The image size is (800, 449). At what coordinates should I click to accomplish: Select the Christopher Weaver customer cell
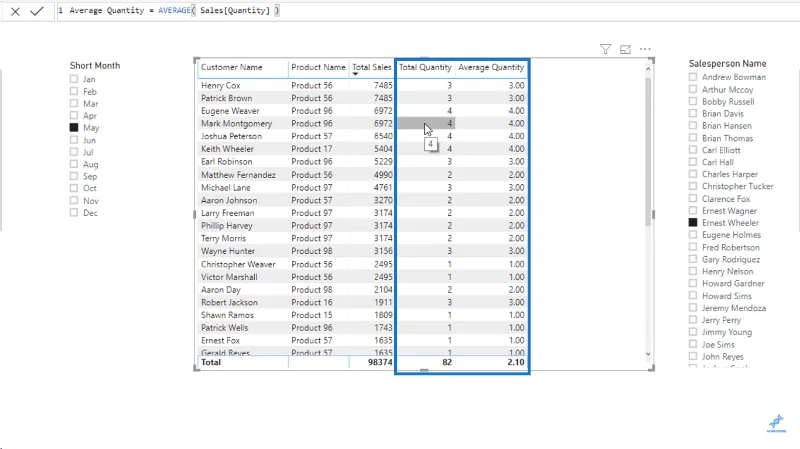(x=238, y=264)
